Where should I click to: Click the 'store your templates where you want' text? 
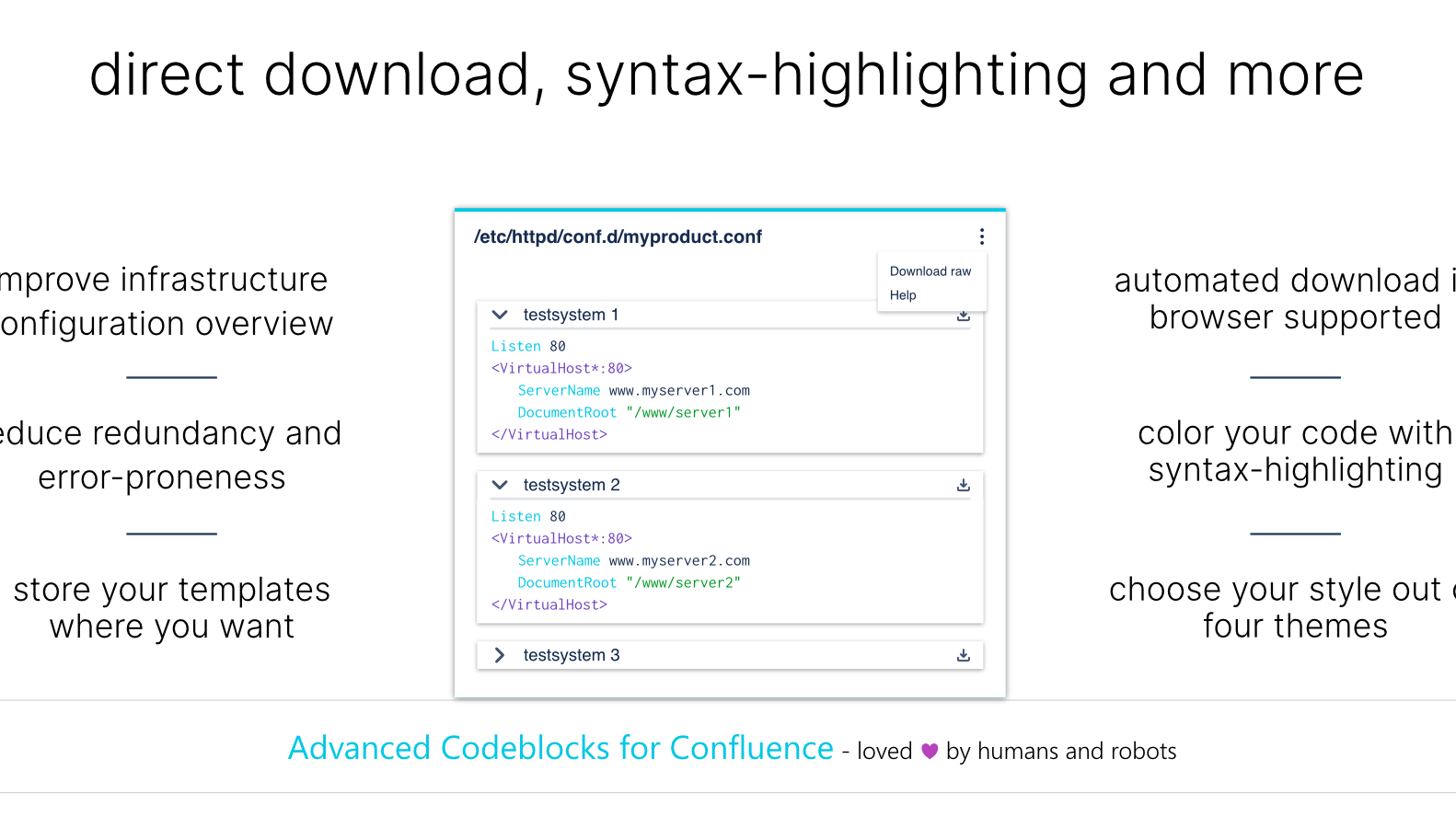coord(172,607)
